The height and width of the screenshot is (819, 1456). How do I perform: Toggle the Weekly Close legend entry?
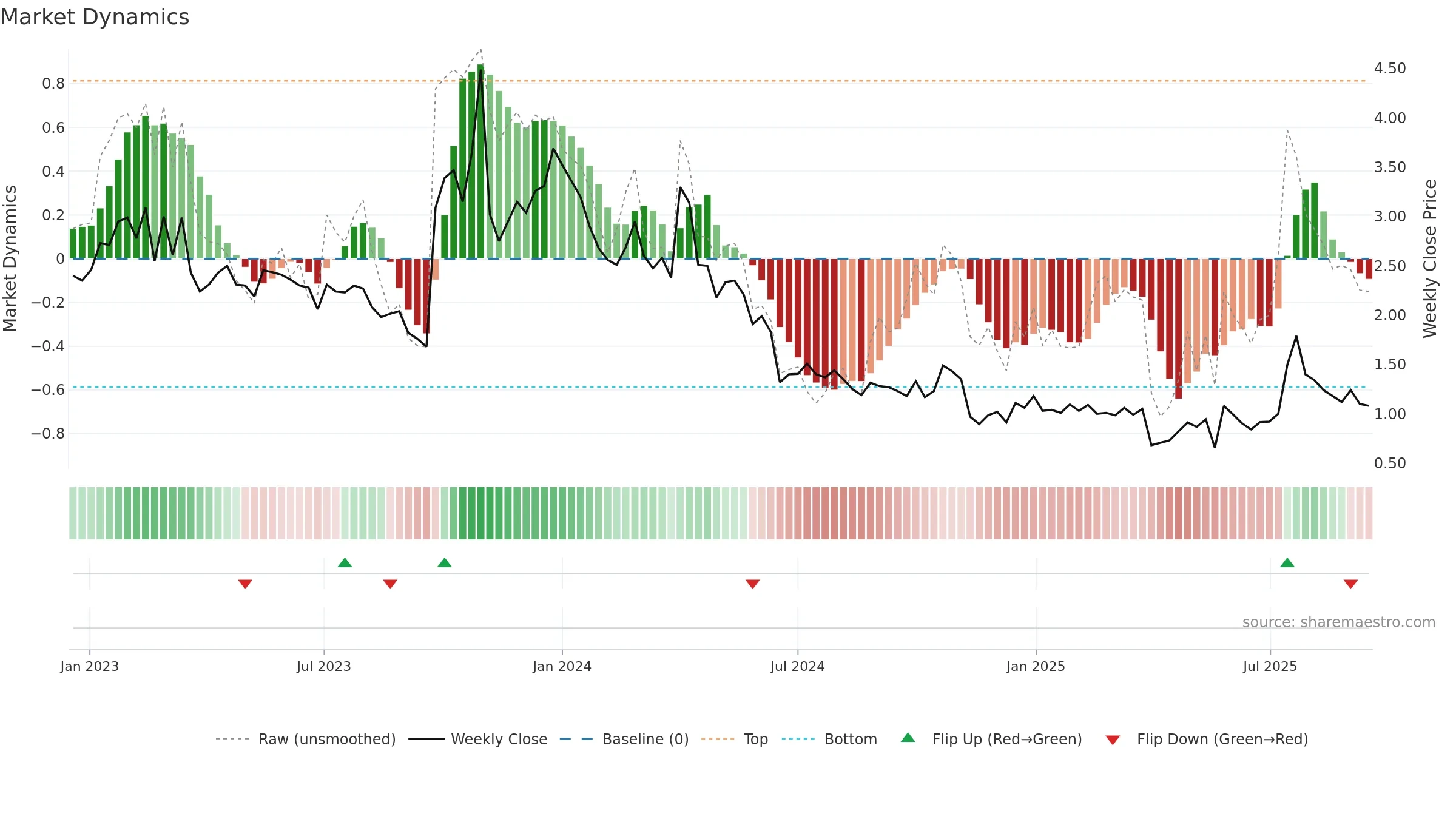478,739
